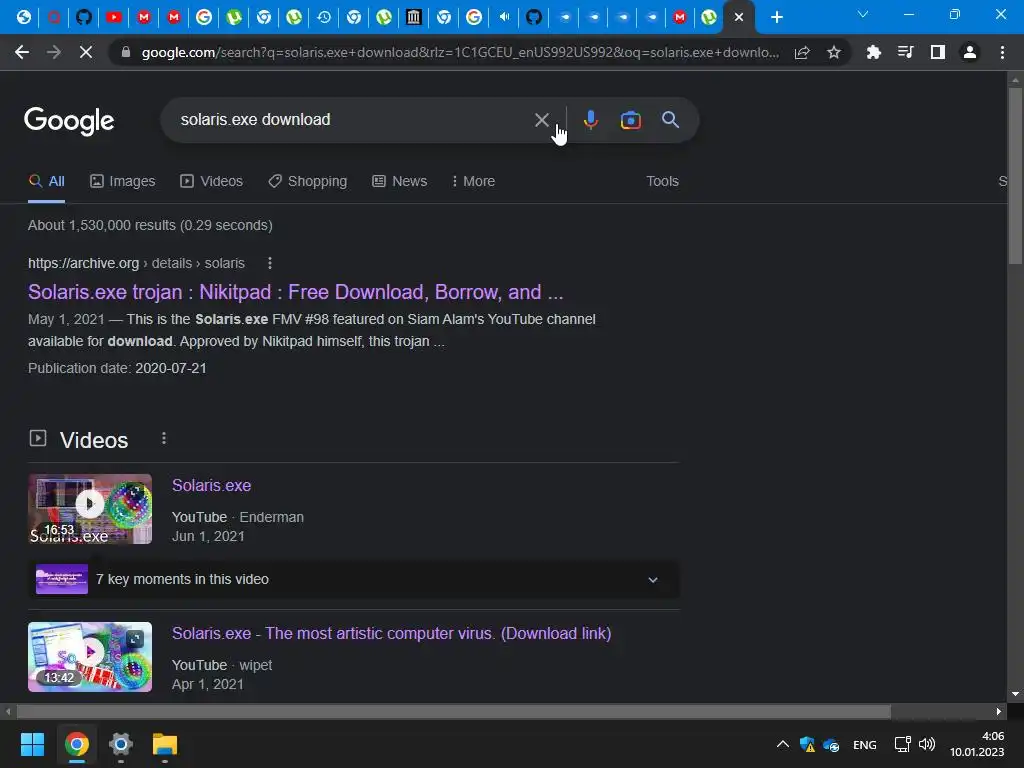Open Chrome's three-dot menu

click(x=1002, y=52)
